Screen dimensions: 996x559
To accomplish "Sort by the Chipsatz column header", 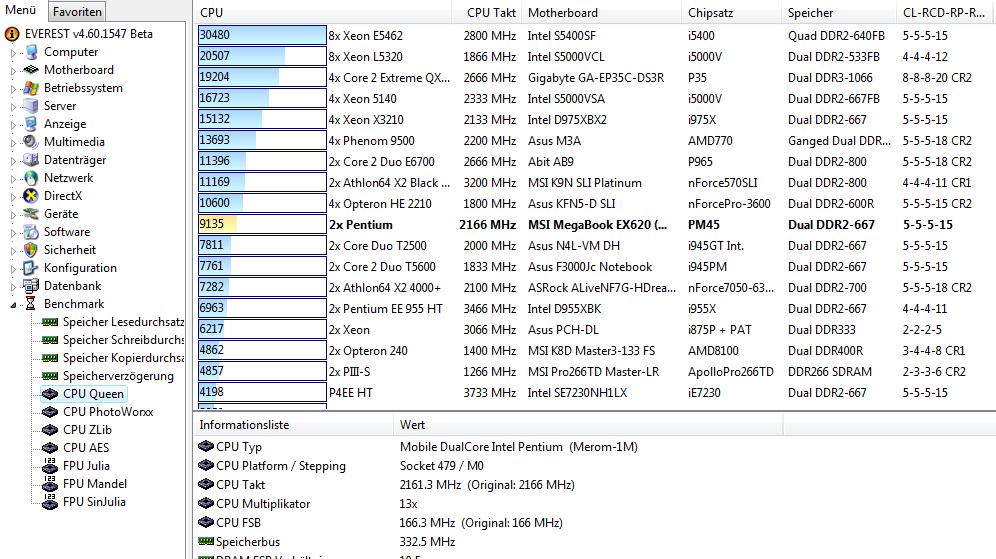I will click(732, 13).
